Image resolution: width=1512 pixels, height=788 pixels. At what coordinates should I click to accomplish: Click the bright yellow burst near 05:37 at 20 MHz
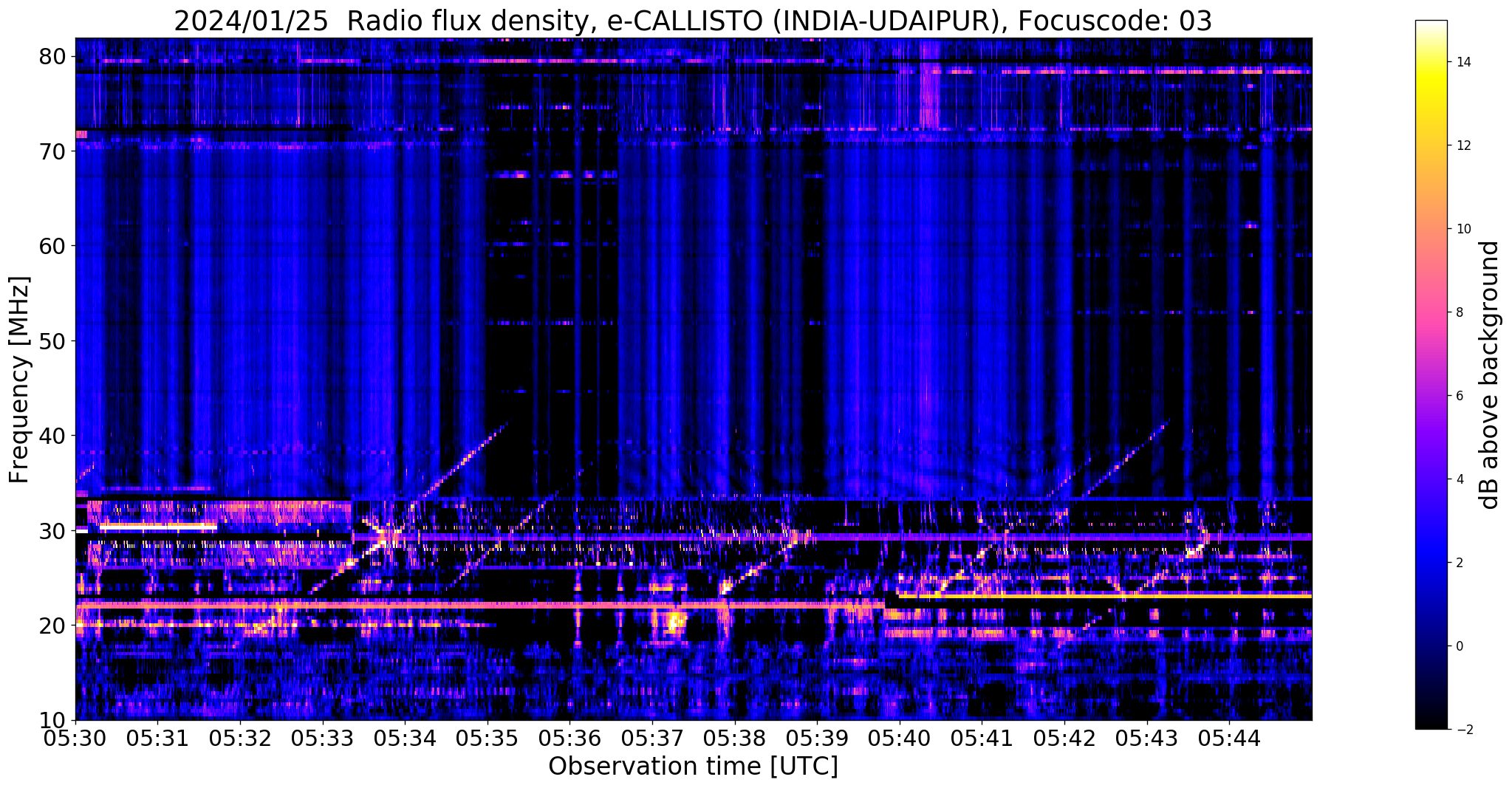tap(674, 622)
